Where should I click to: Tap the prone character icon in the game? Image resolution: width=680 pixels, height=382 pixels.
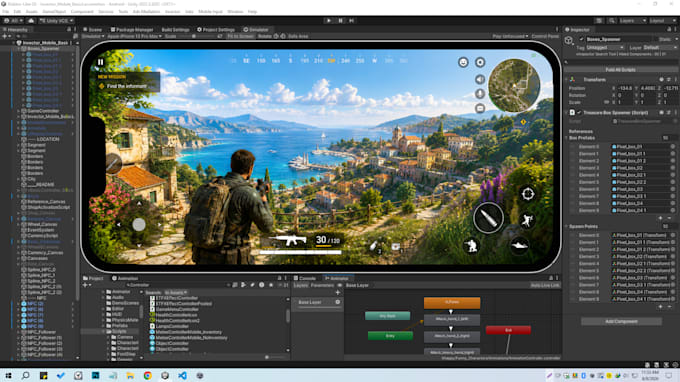519,246
